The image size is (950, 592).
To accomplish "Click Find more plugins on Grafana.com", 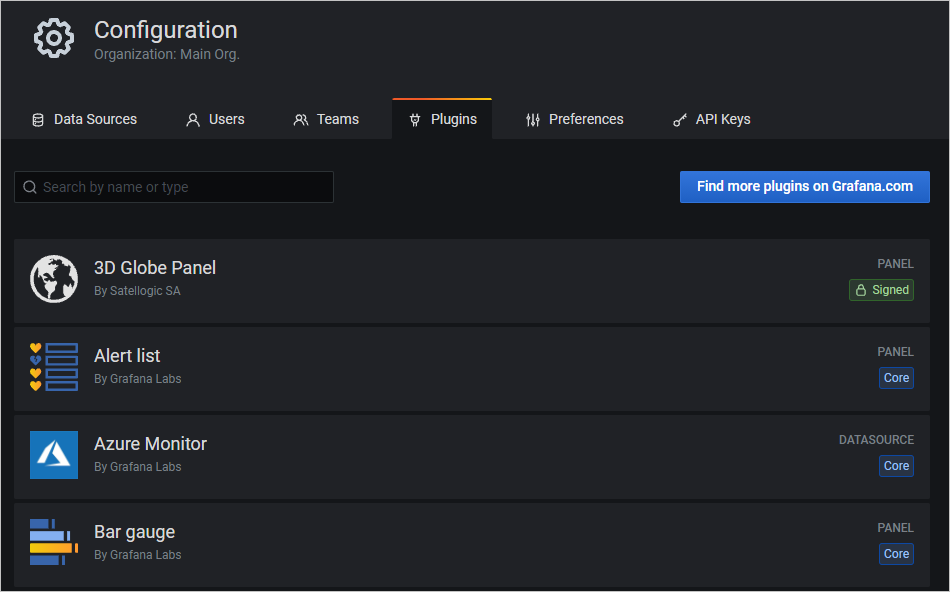I will (x=805, y=187).
